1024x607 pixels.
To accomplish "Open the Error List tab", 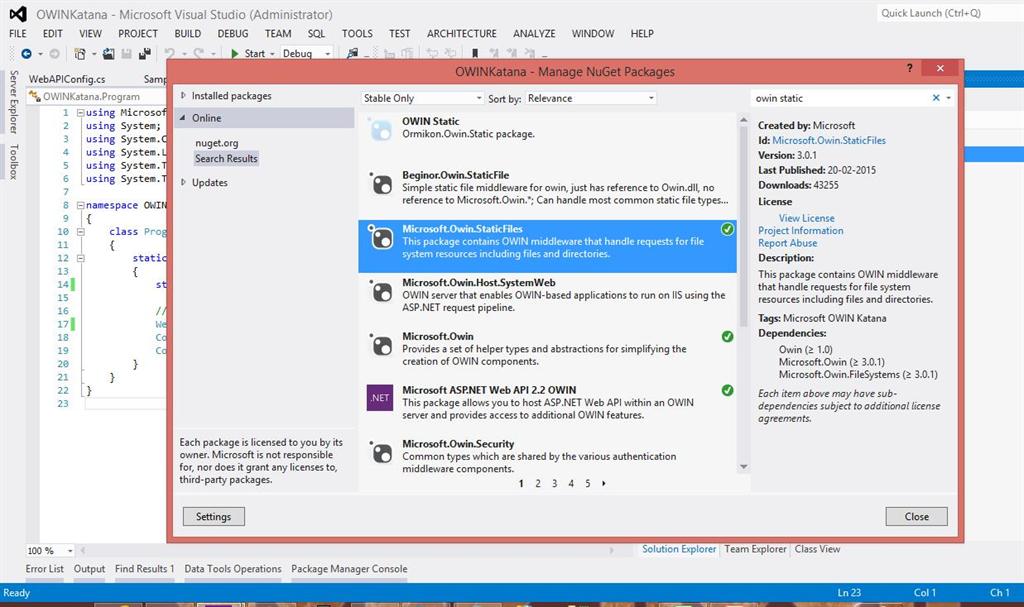I will pos(44,569).
